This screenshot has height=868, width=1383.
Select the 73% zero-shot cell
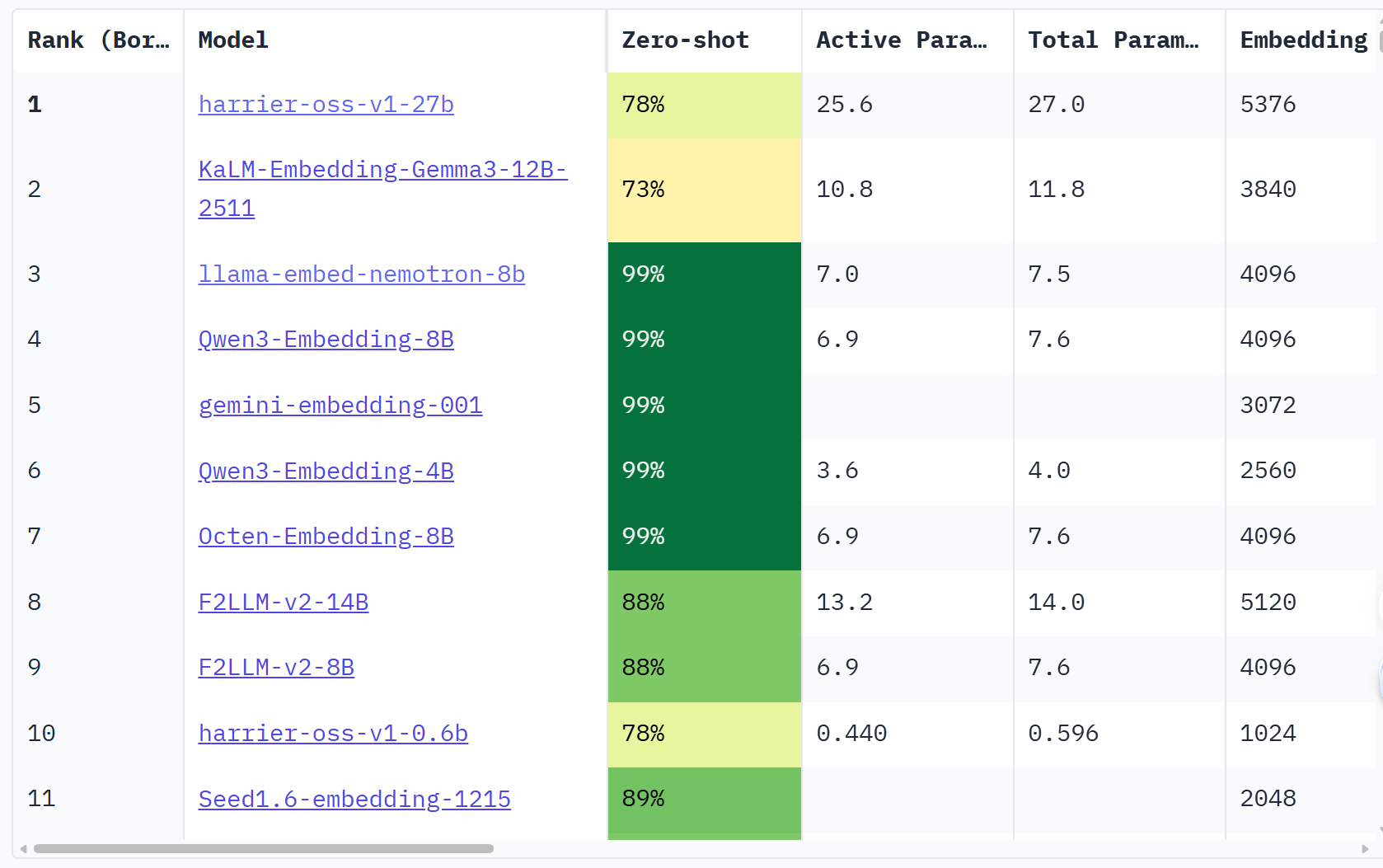(x=705, y=190)
